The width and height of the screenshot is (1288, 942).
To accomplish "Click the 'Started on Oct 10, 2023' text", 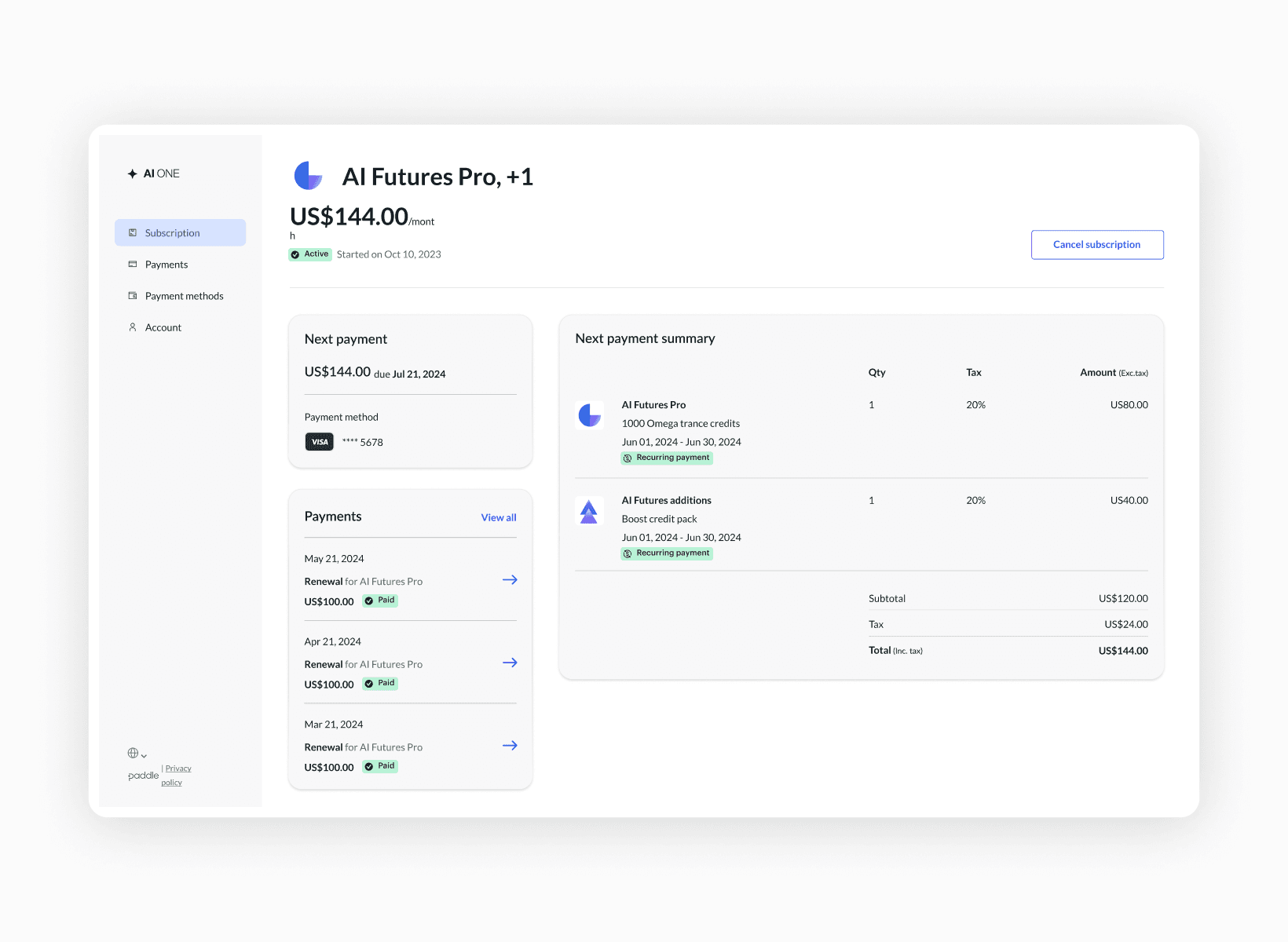I will [389, 254].
